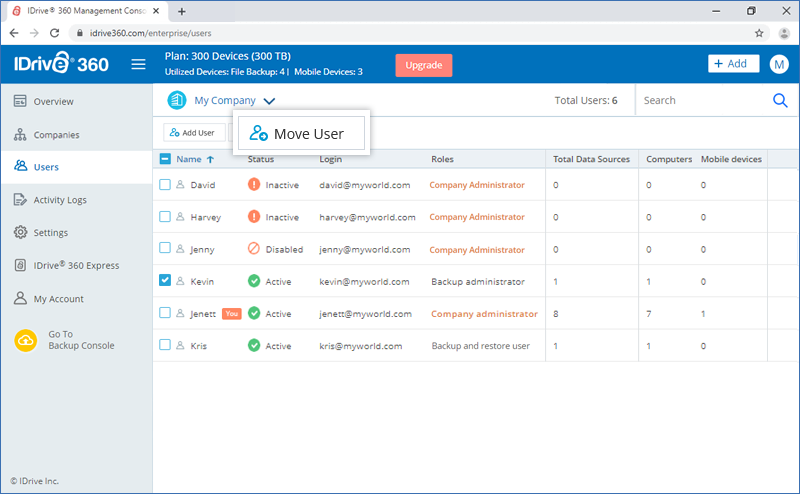Click David's inactive status icon
The height and width of the screenshot is (494, 800).
point(254,184)
